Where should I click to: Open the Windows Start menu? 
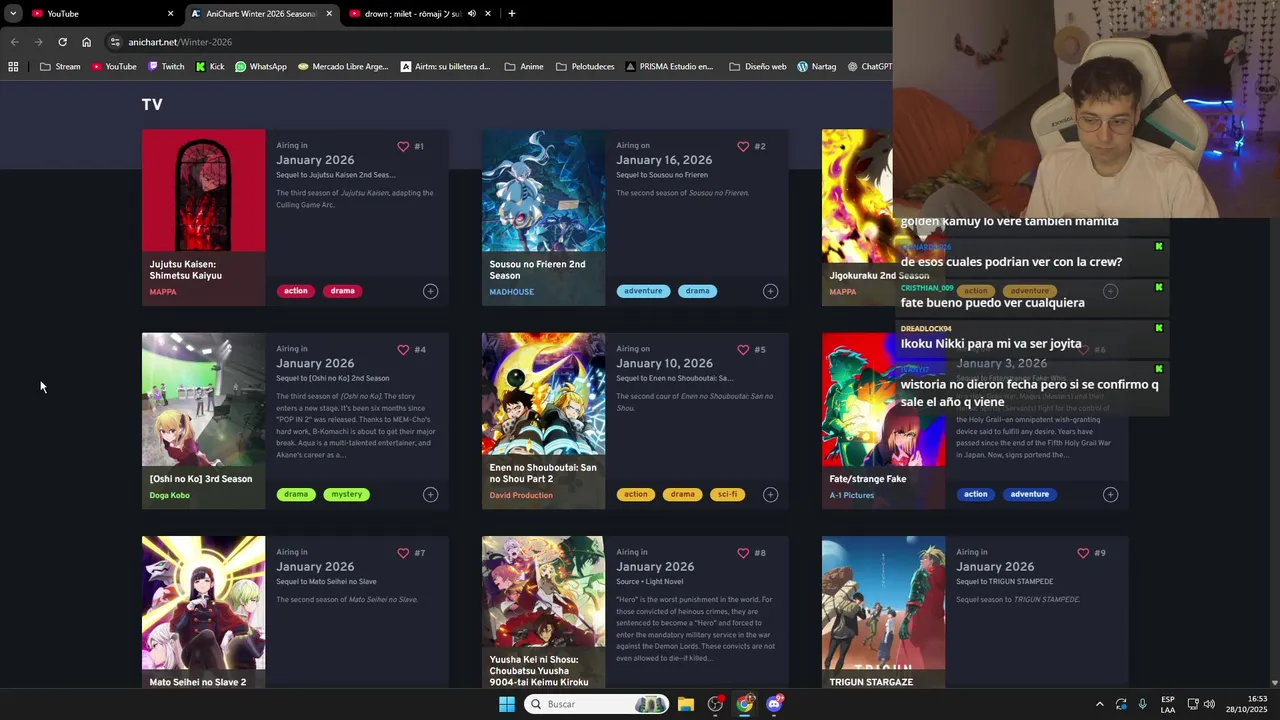point(507,704)
